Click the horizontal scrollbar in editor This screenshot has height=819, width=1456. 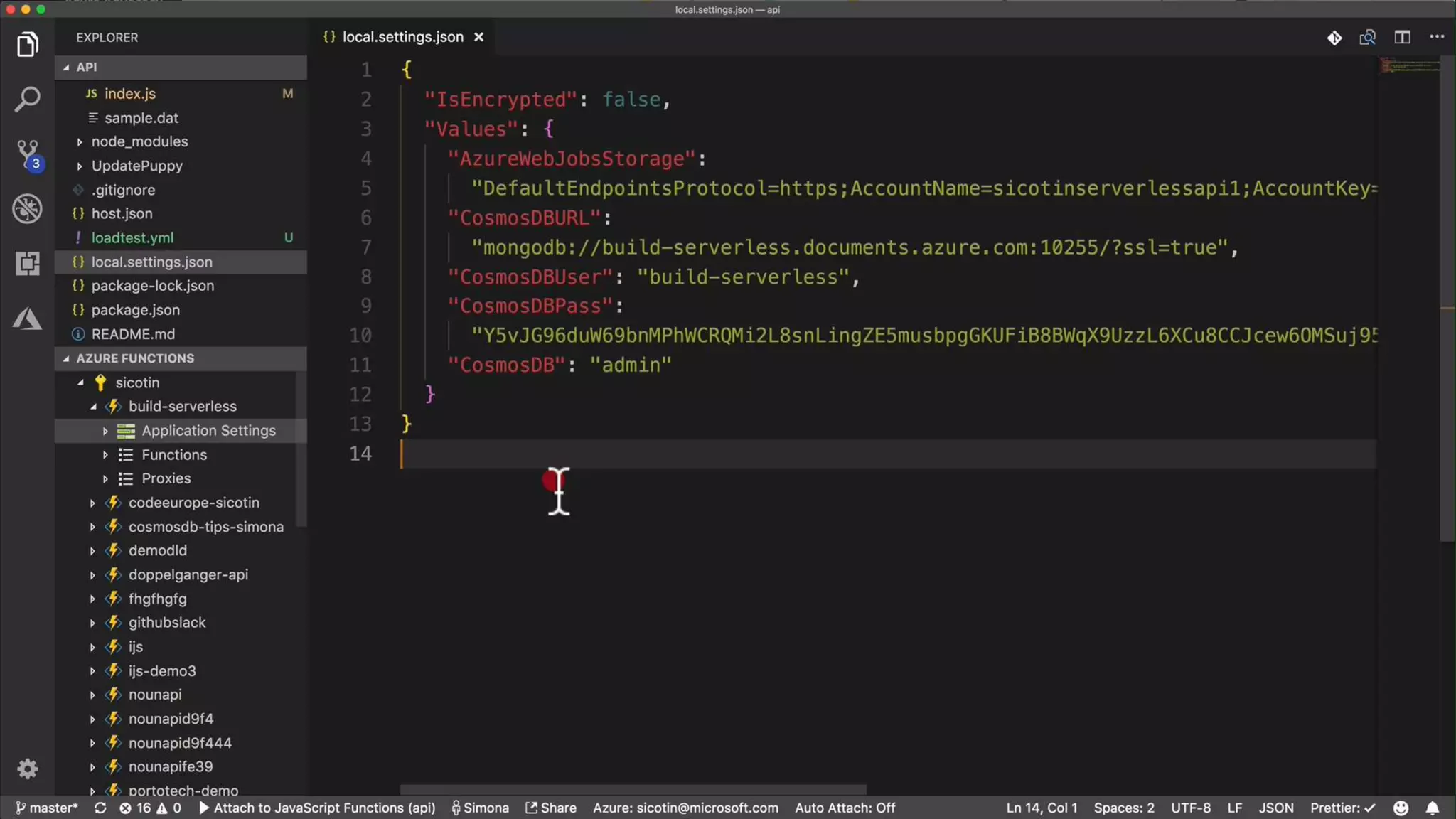click(633, 790)
